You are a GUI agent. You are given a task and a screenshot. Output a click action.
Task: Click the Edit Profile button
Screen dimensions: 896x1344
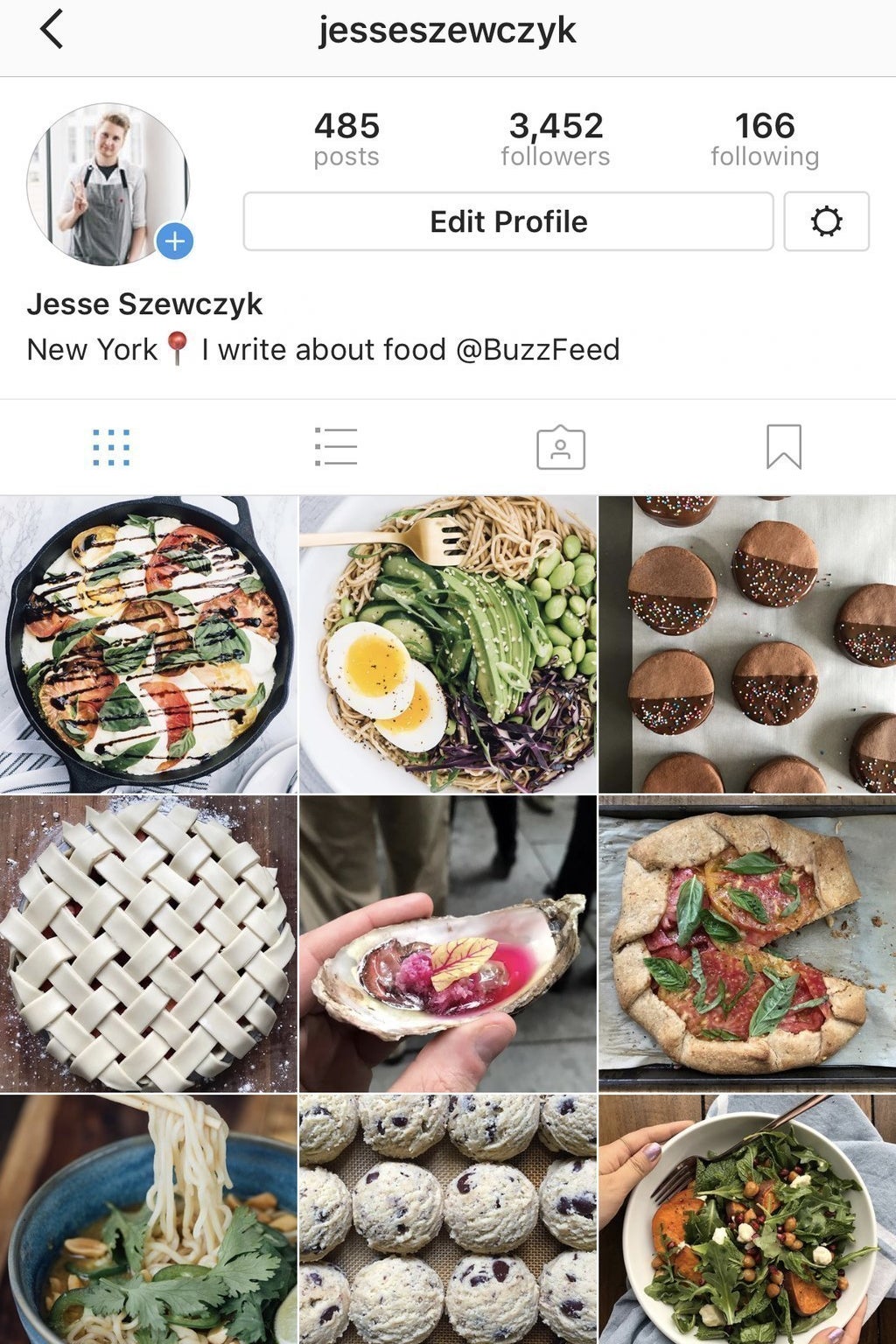[508, 221]
